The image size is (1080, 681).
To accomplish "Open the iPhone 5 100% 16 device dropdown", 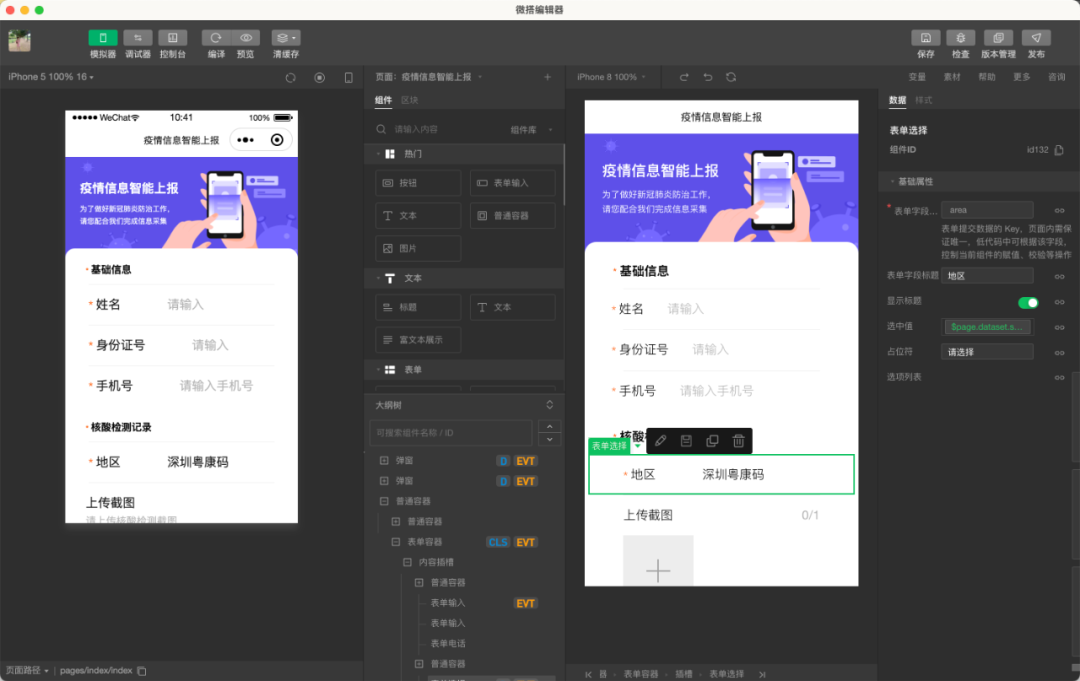I will [x=51, y=77].
